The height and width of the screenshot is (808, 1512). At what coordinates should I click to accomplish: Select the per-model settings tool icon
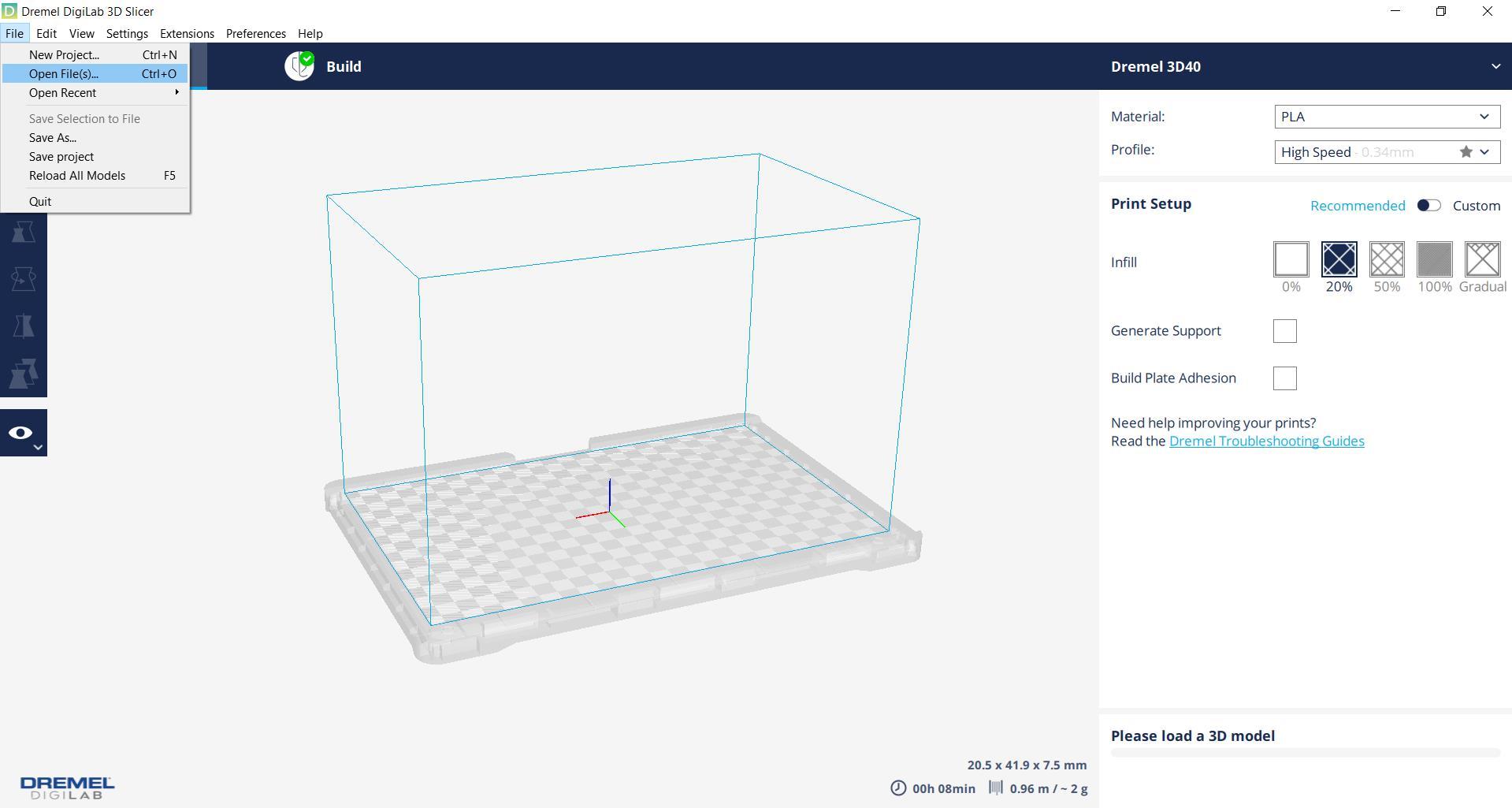(x=23, y=374)
